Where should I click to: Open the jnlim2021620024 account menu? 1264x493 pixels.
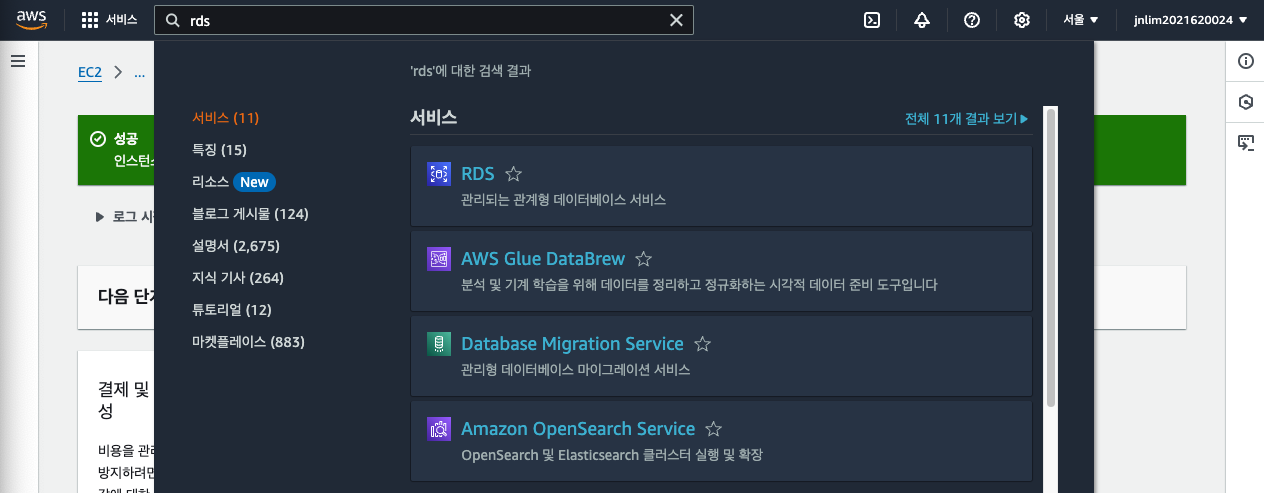tap(1191, 20)
